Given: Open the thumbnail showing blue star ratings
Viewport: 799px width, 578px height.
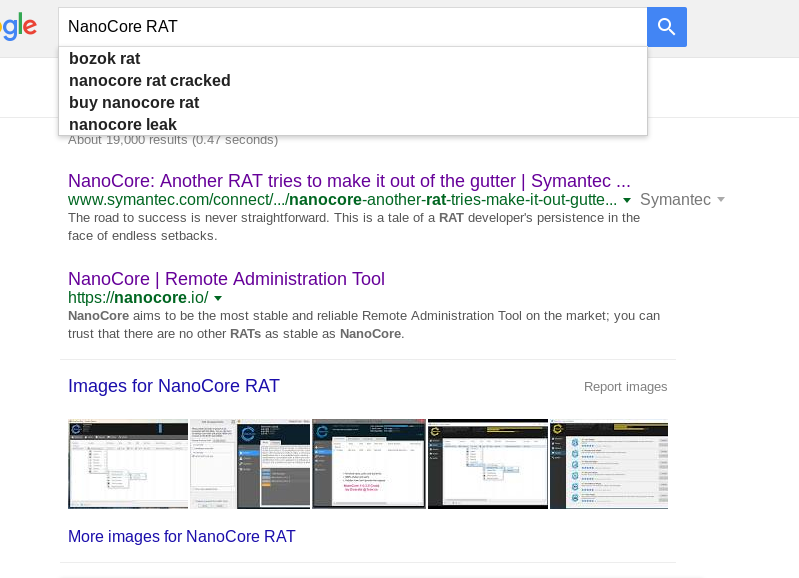Looking at the screenshot, I should coord(609,464).
